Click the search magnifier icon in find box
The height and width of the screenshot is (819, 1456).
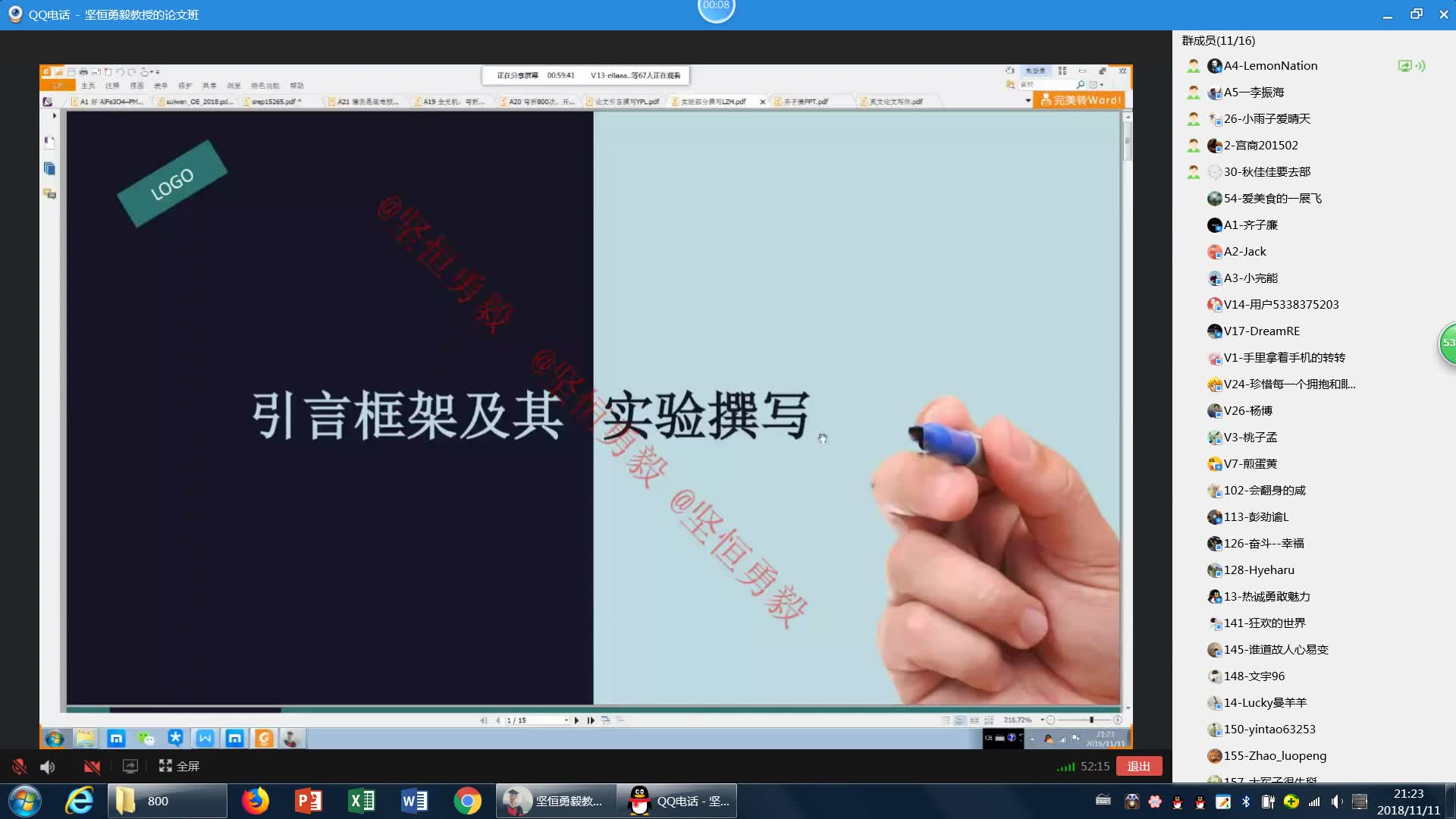1081,85
